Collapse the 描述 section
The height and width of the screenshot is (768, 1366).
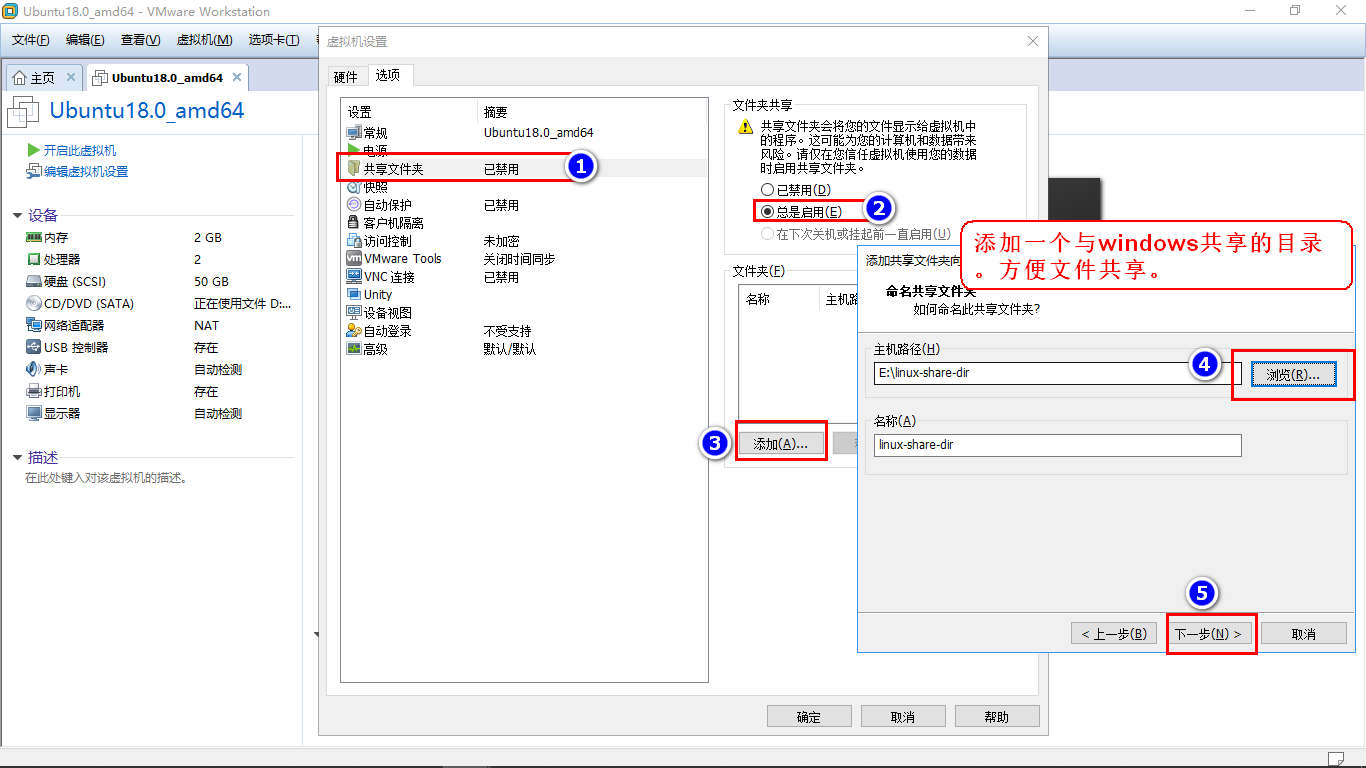[x=19, y=456]
